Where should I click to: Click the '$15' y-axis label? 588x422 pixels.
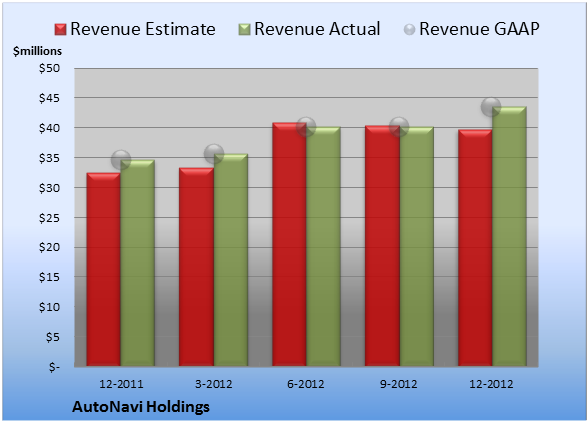50,277
